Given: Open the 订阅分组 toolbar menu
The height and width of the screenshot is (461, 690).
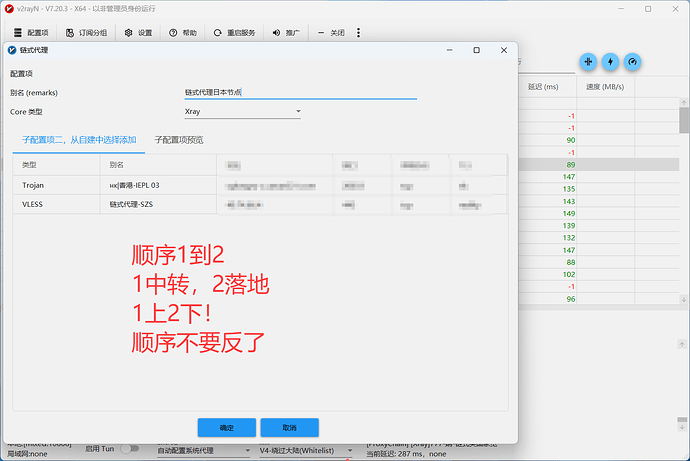Looking at the screenshot, I should pyautogui.click(x=87, y=33).
